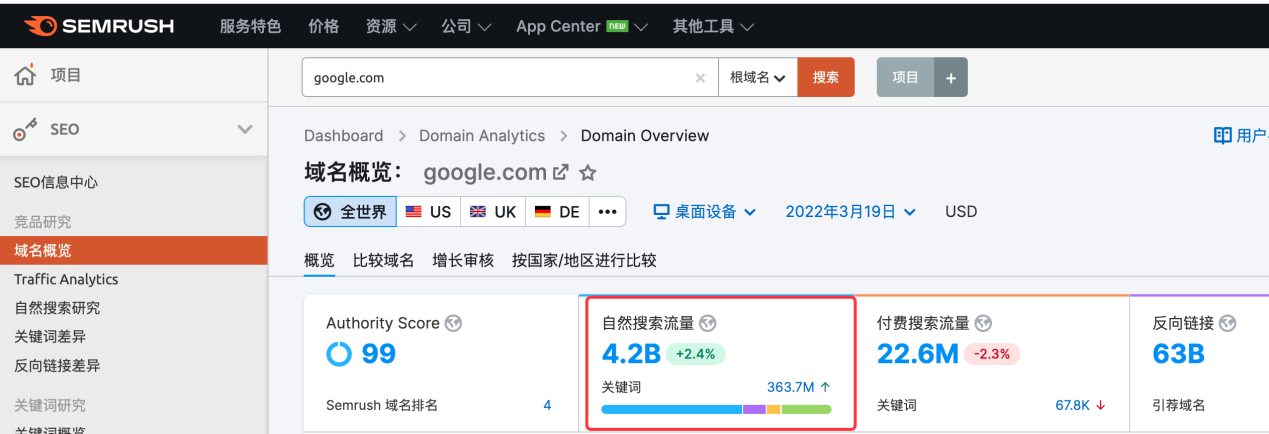
Task: Clear the google.com search field
Action: point(700,77)
